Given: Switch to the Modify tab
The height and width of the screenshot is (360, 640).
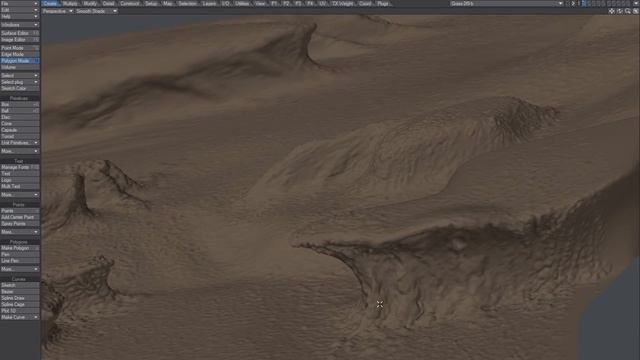Looking at the screenshot, I should pos(90,3).
